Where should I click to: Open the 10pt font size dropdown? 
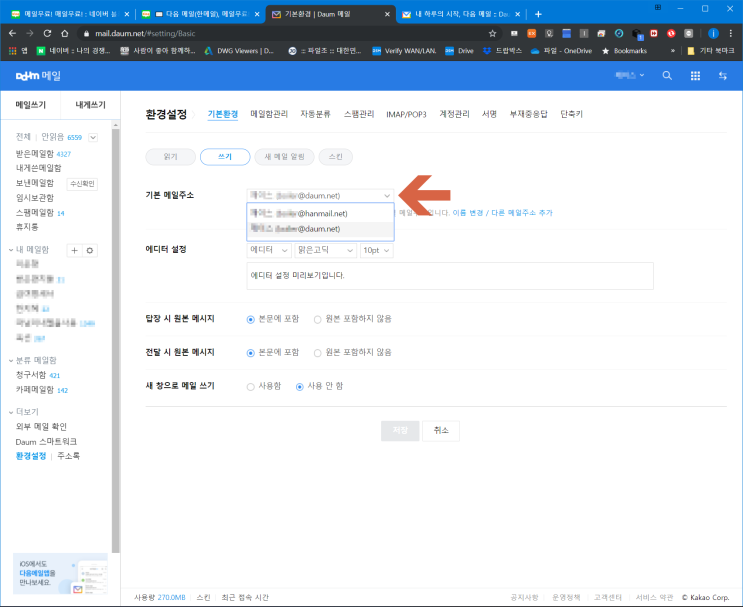point(376,250)
